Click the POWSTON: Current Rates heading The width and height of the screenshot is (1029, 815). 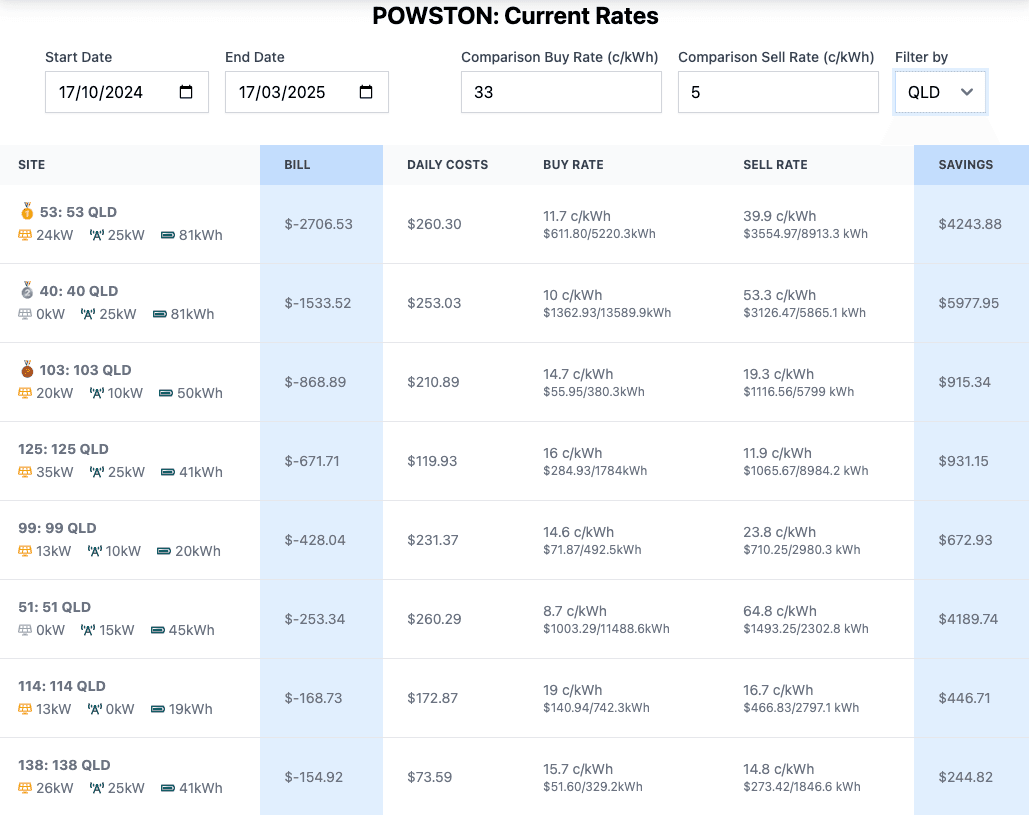[x=515, y=16]
